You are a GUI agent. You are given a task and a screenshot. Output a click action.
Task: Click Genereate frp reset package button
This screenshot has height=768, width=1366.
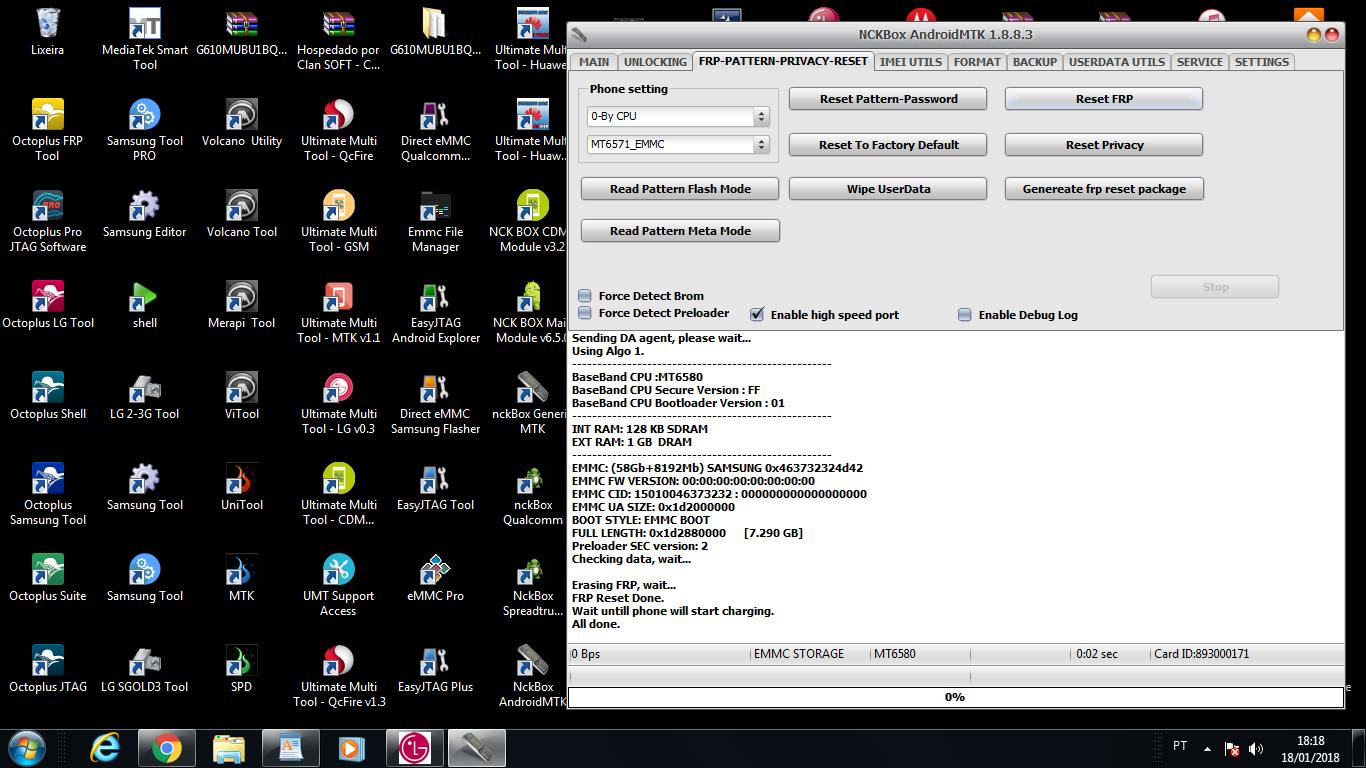tap(1104, 189)
